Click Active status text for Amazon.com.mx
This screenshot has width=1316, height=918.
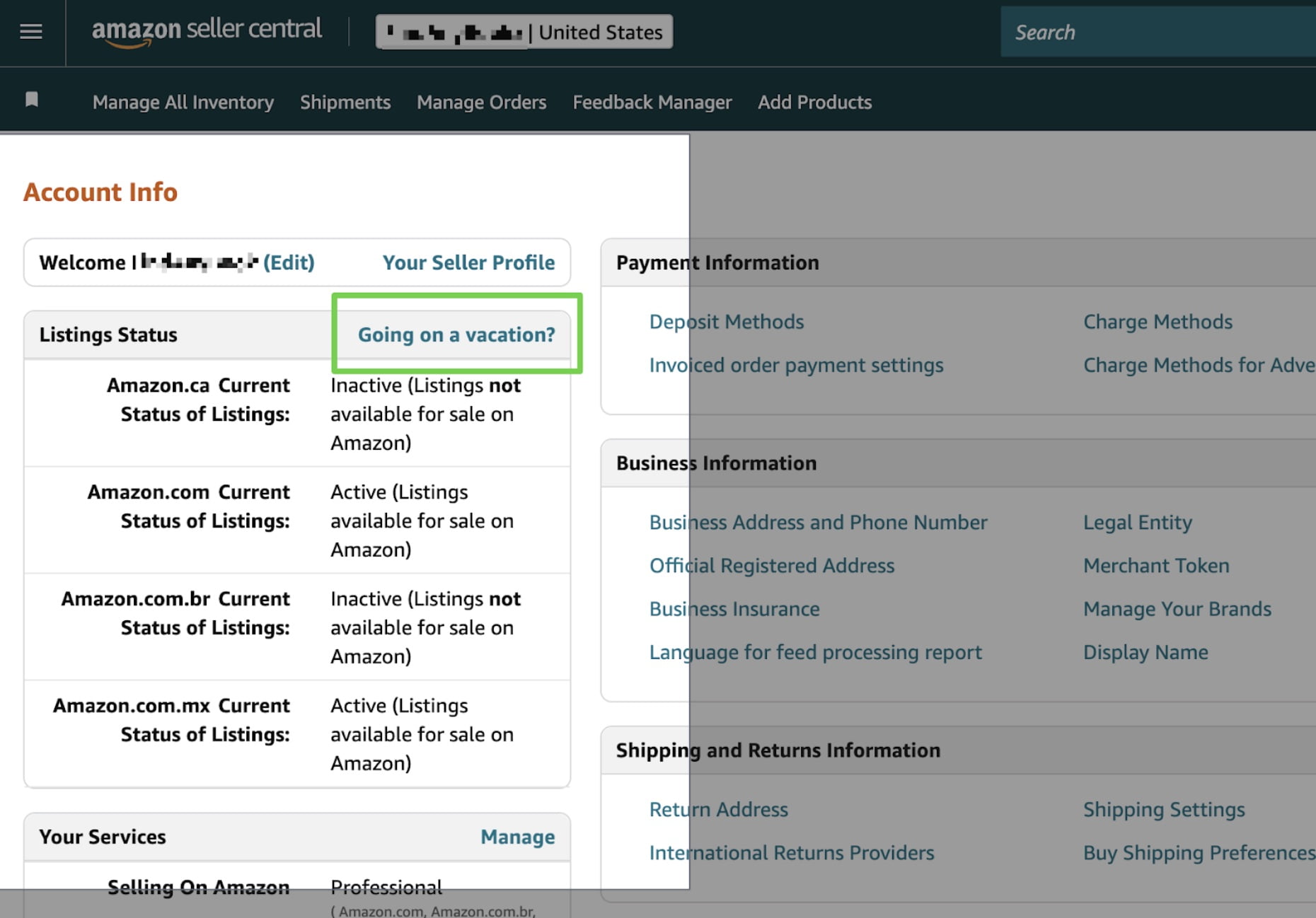click(x=422, y=734)
